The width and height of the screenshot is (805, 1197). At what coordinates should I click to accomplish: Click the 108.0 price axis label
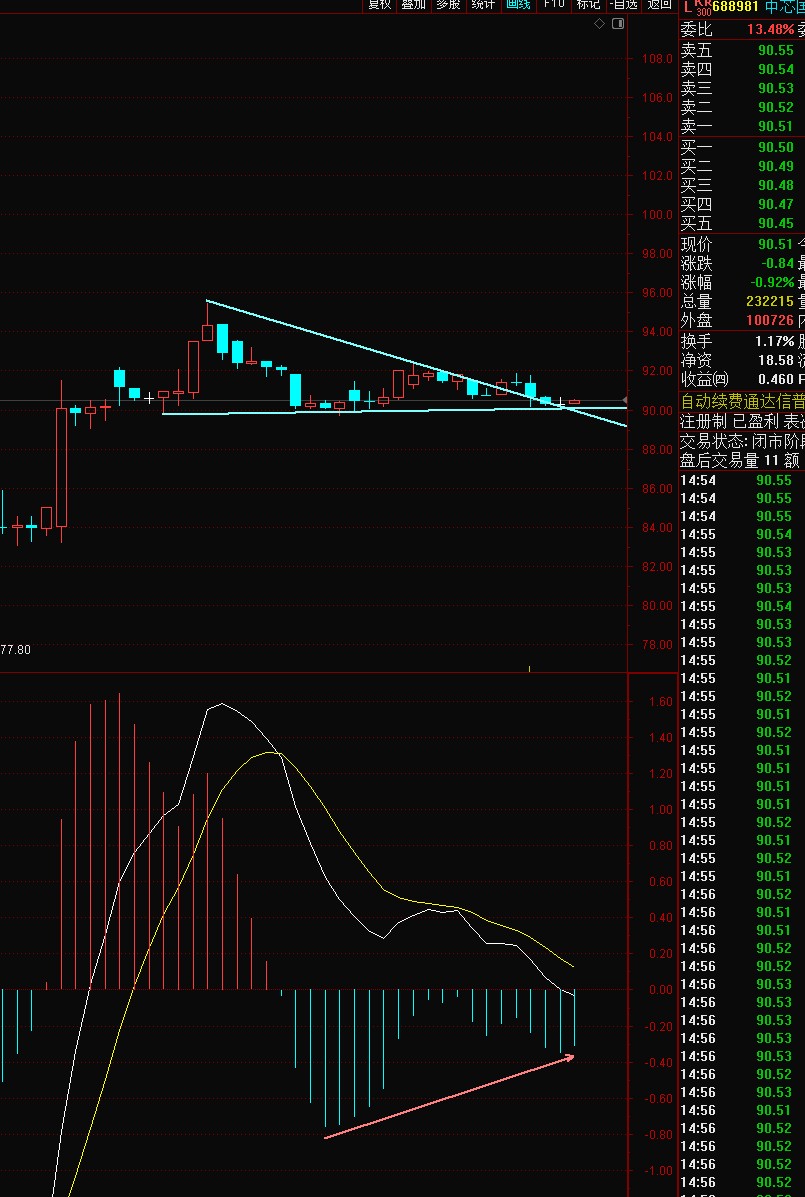tap(657, 59)
